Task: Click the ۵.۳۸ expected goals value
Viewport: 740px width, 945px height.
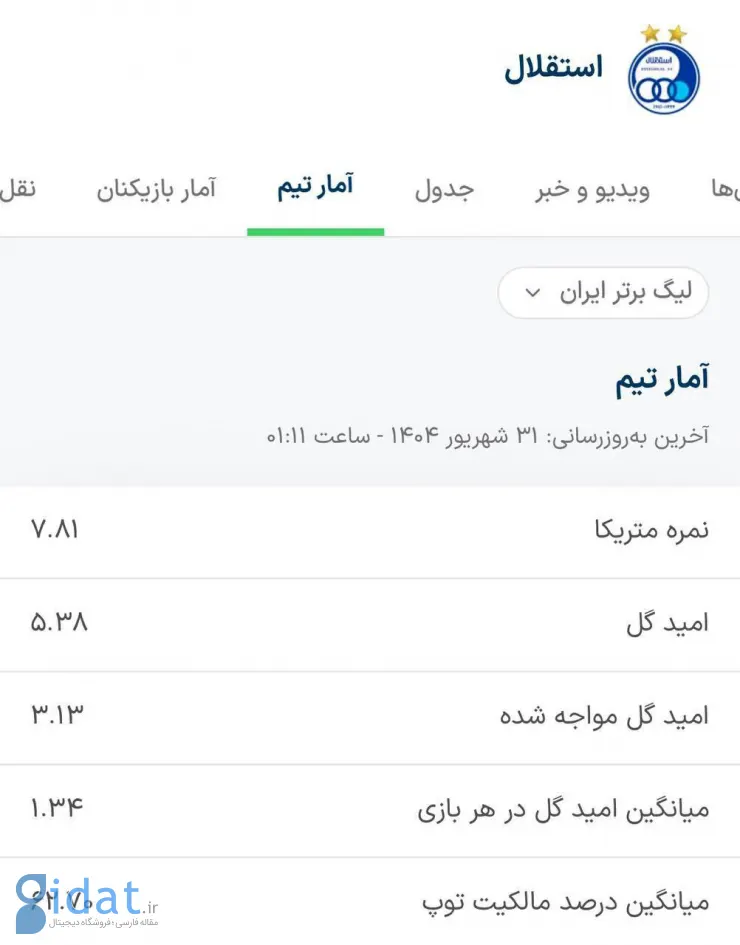Action: pos(59,623)
